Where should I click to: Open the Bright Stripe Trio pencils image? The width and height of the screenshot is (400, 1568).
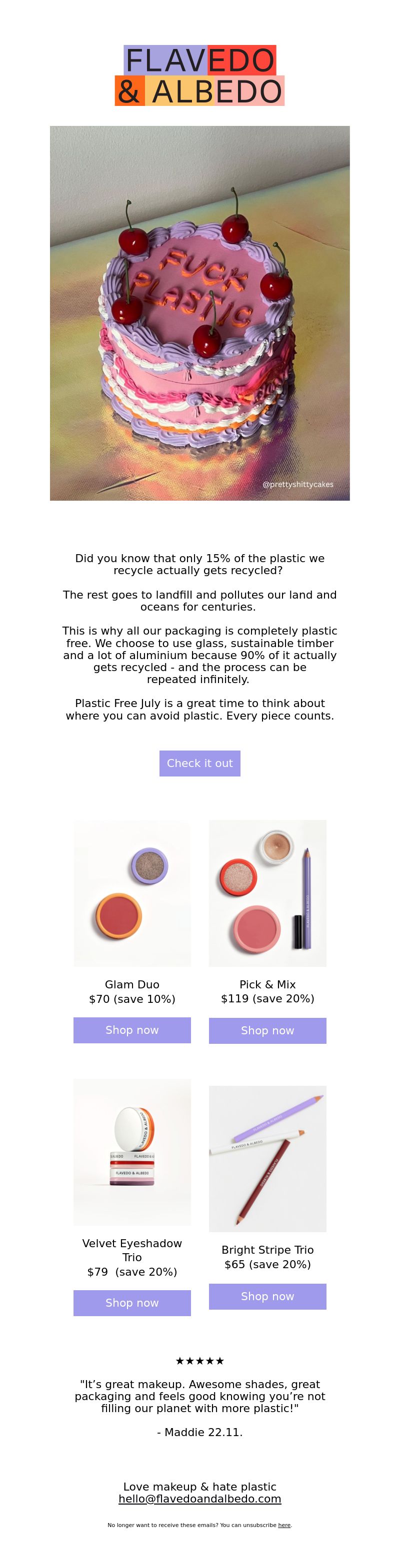pos(267,1159)
